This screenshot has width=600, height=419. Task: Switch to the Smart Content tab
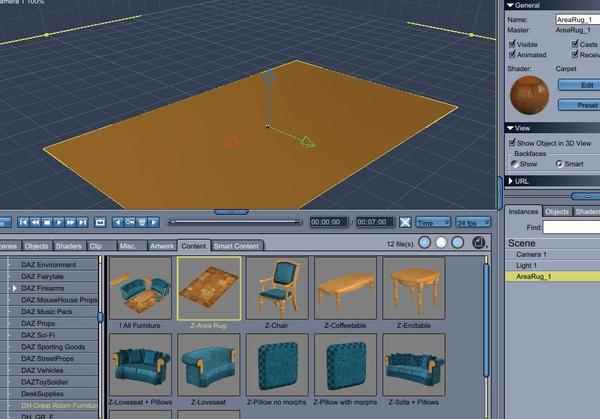[x=236, y=246]
